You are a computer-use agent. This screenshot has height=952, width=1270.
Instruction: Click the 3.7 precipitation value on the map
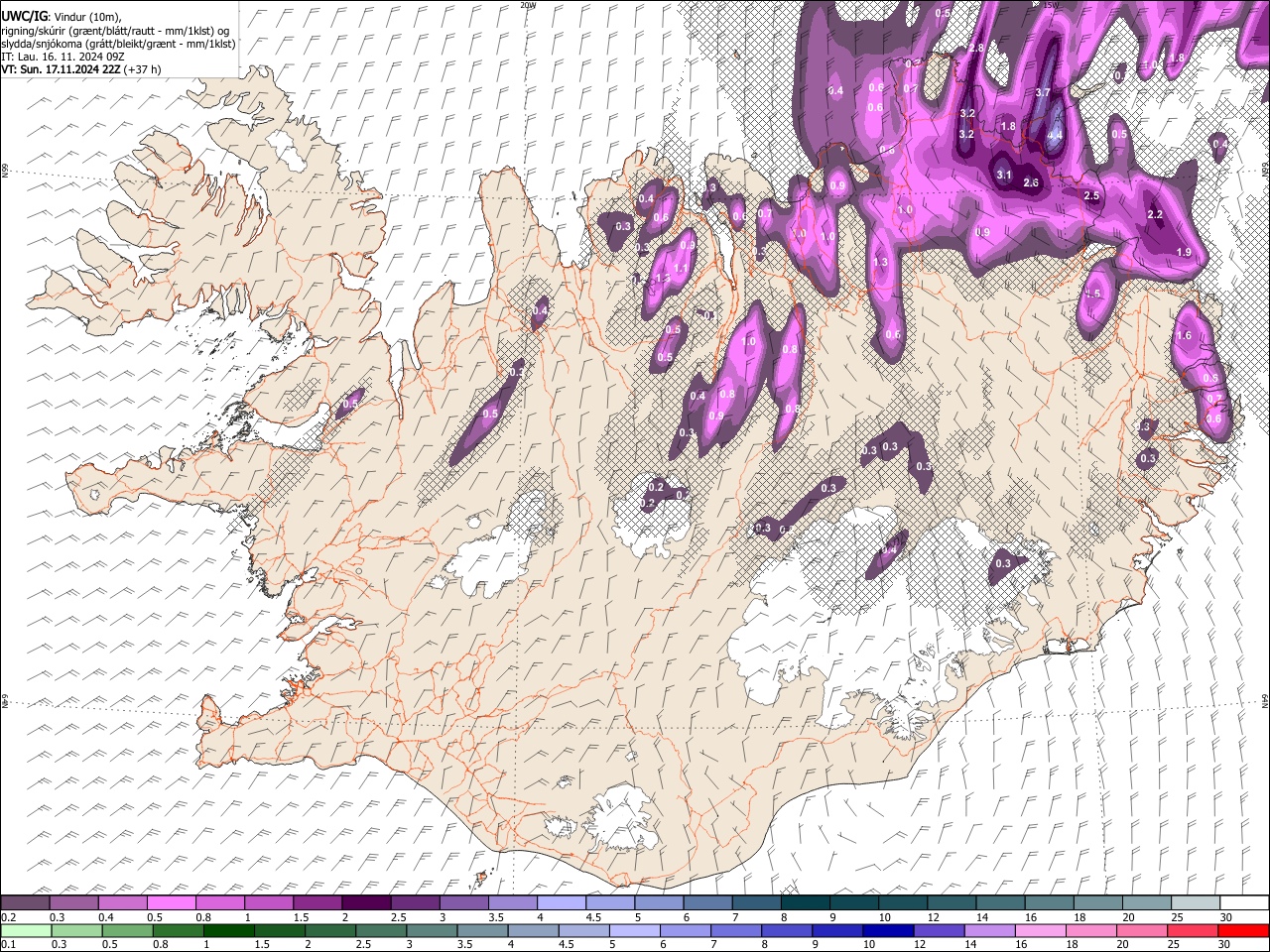[1043, 92]
